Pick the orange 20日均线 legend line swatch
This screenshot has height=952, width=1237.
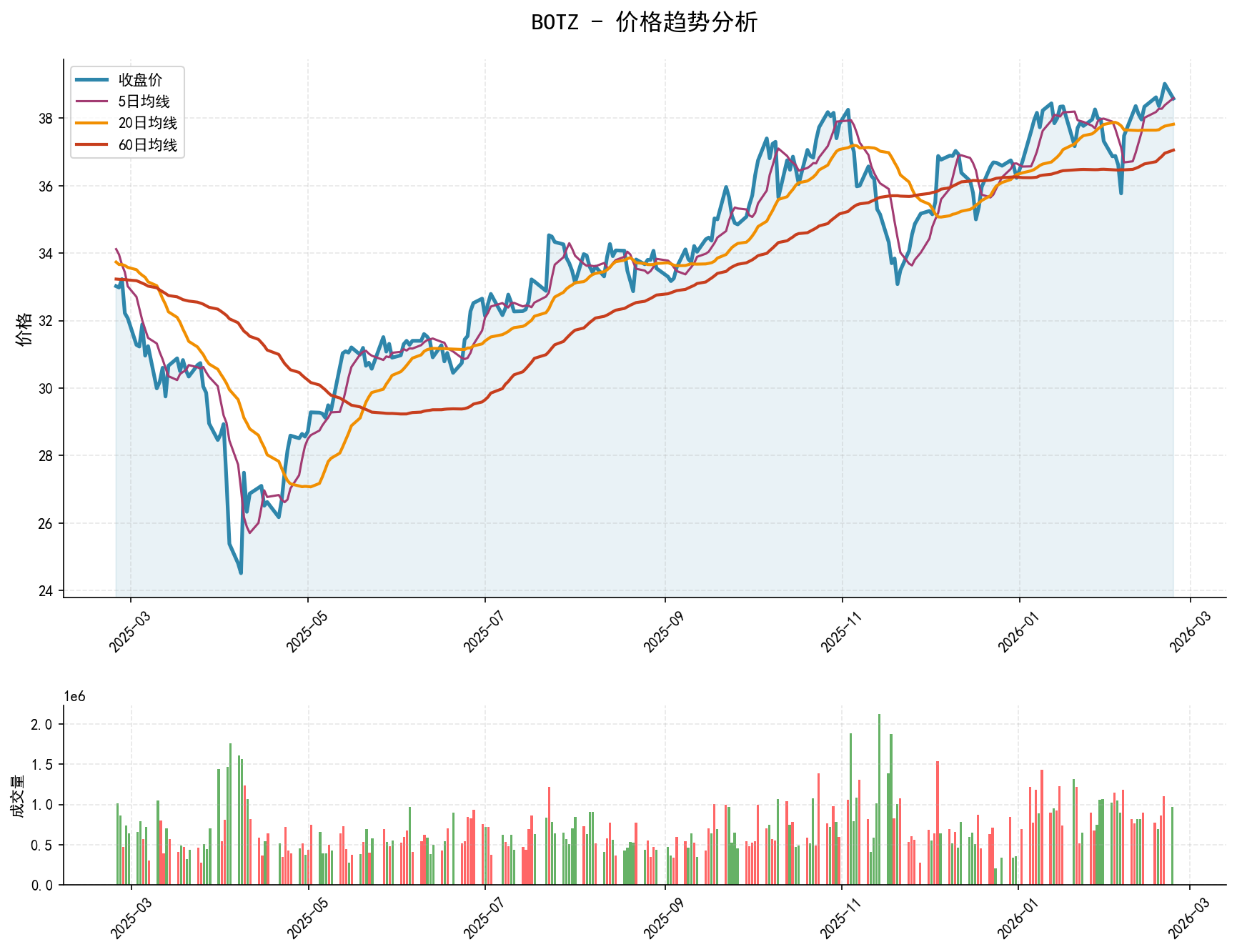(x=93, y=123)
